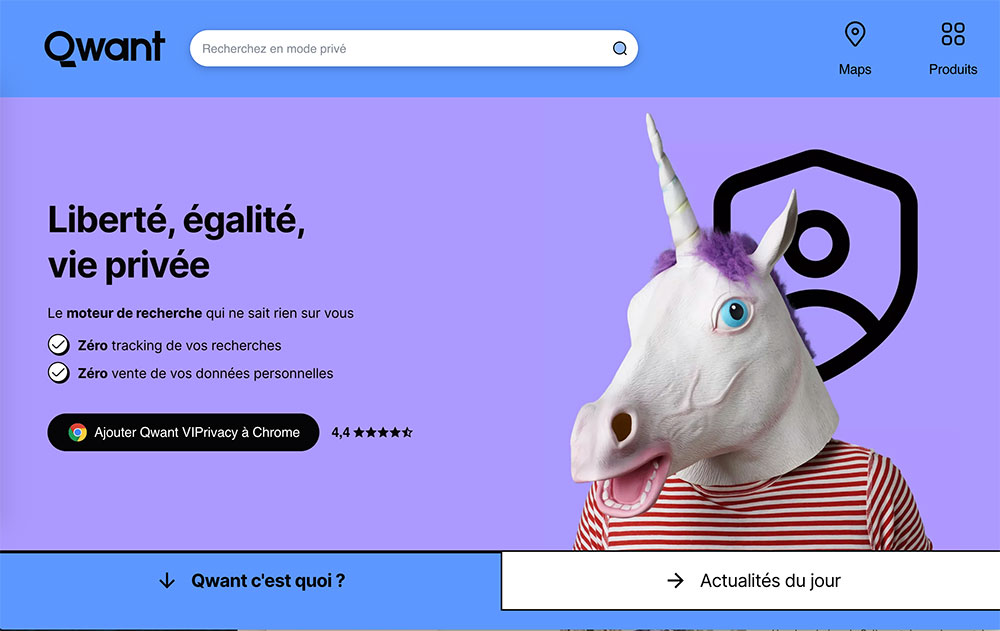Open the Produits grid icon

953,34
